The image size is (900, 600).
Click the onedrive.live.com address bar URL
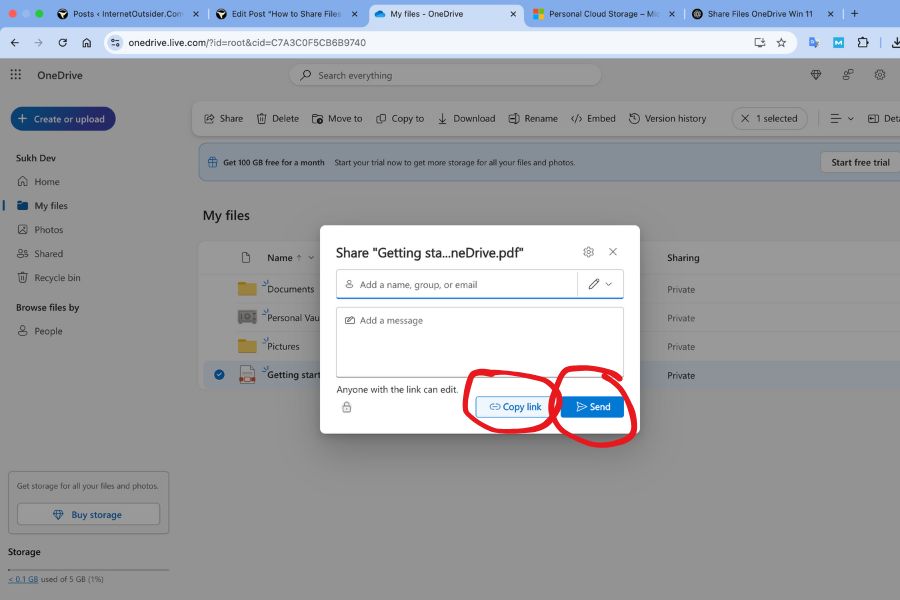[x=247, y=42]
